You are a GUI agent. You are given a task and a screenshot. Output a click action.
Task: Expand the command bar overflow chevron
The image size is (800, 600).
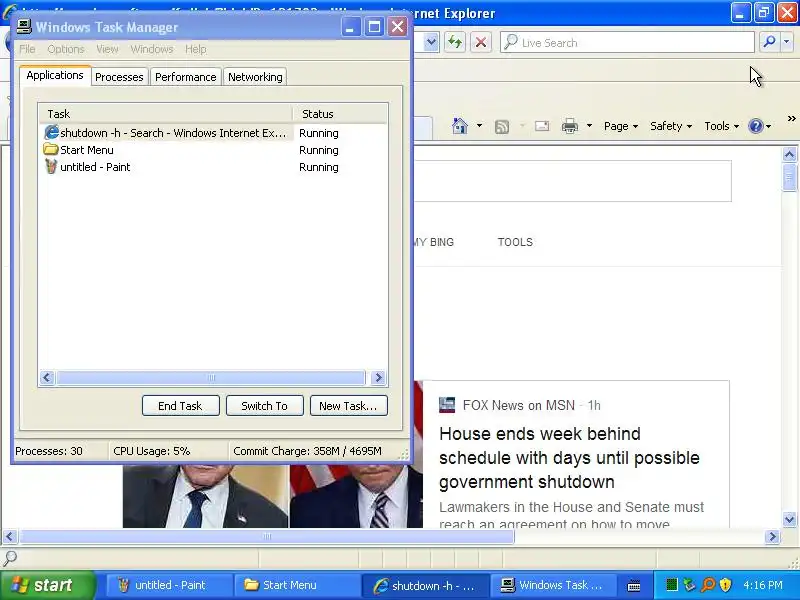(791, 119)
